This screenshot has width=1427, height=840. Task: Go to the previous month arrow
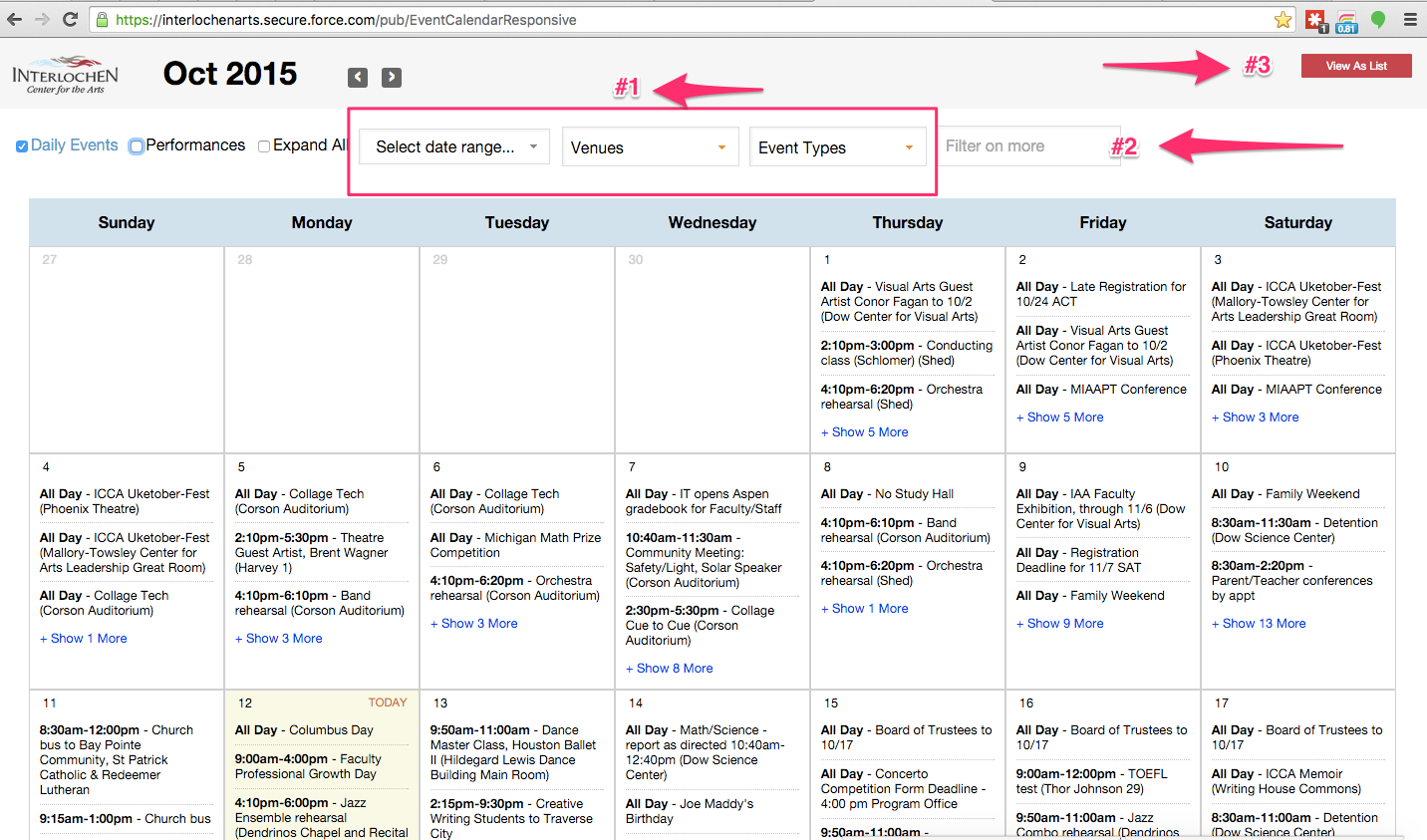pyautogui.click(x=358, y=78)
